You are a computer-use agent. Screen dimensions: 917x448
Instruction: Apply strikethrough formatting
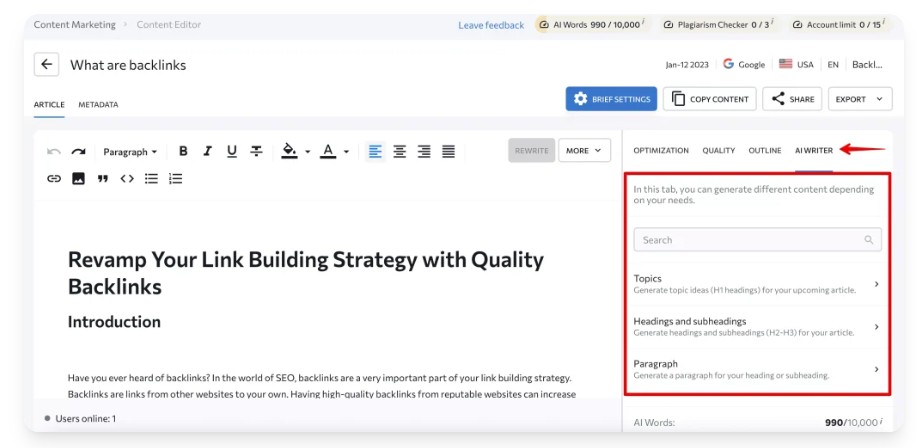point(256,151)
